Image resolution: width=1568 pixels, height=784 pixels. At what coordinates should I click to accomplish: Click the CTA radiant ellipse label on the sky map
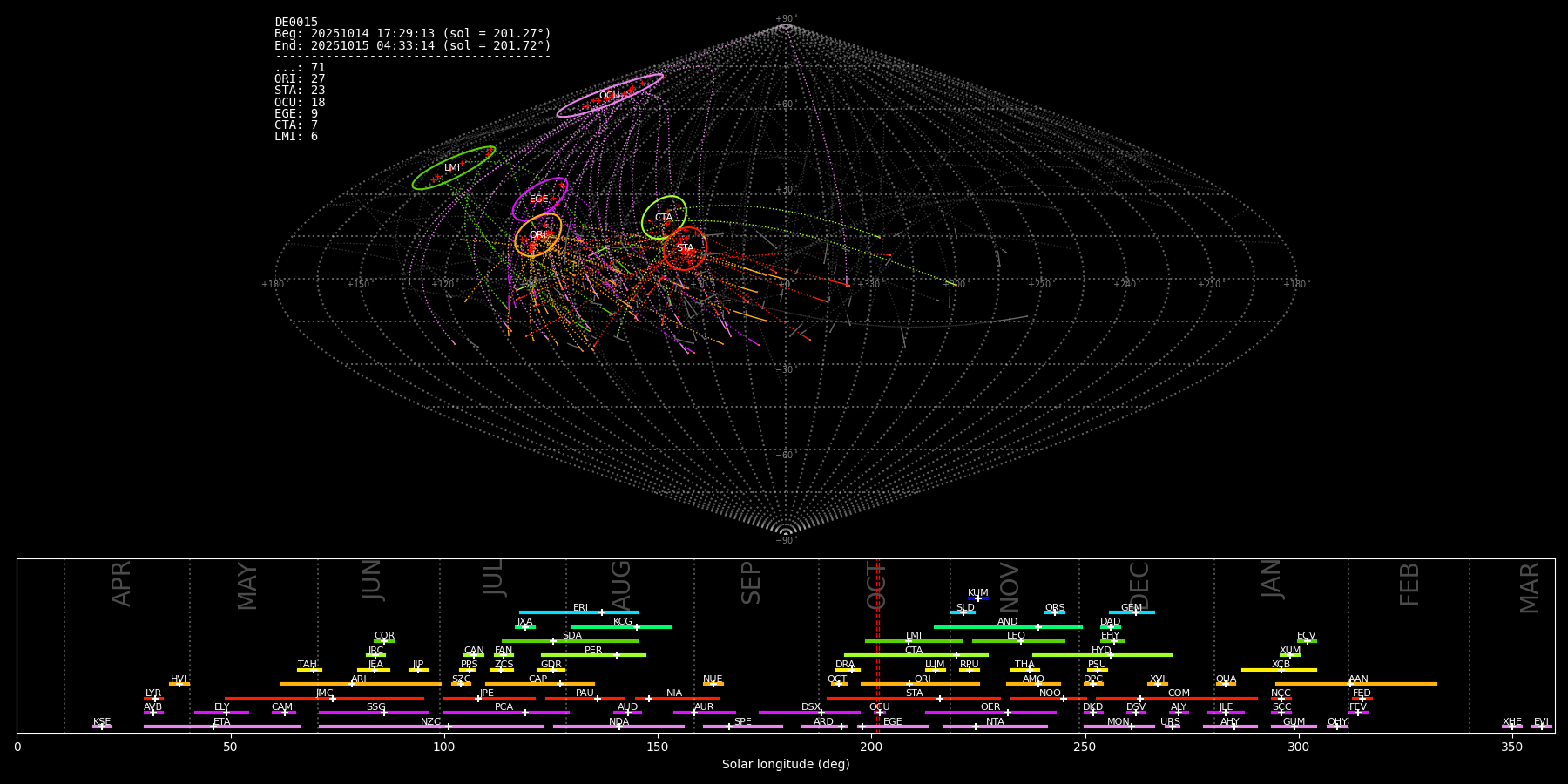click(664, 218)
